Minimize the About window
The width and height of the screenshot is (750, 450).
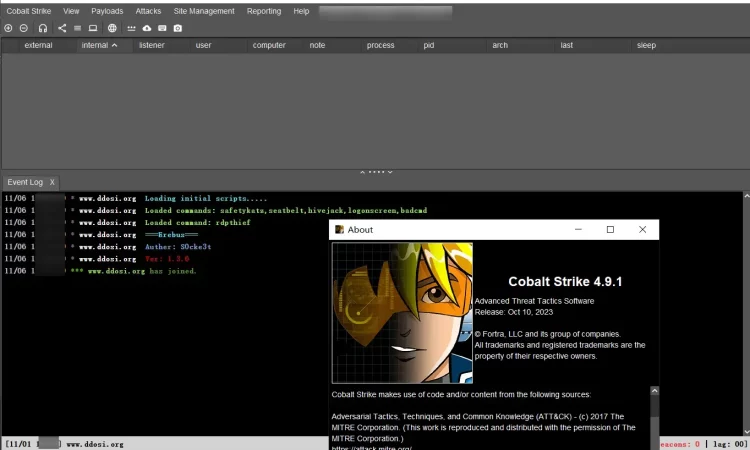[x=578, y=230]
